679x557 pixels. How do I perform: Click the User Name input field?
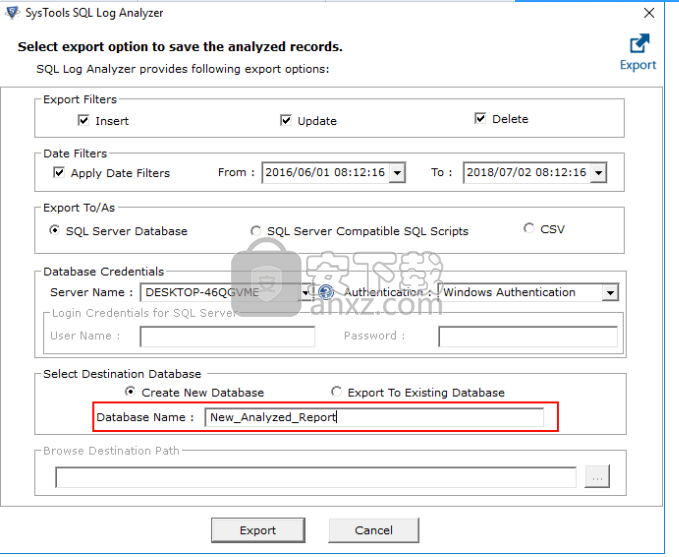coord(227,337)
